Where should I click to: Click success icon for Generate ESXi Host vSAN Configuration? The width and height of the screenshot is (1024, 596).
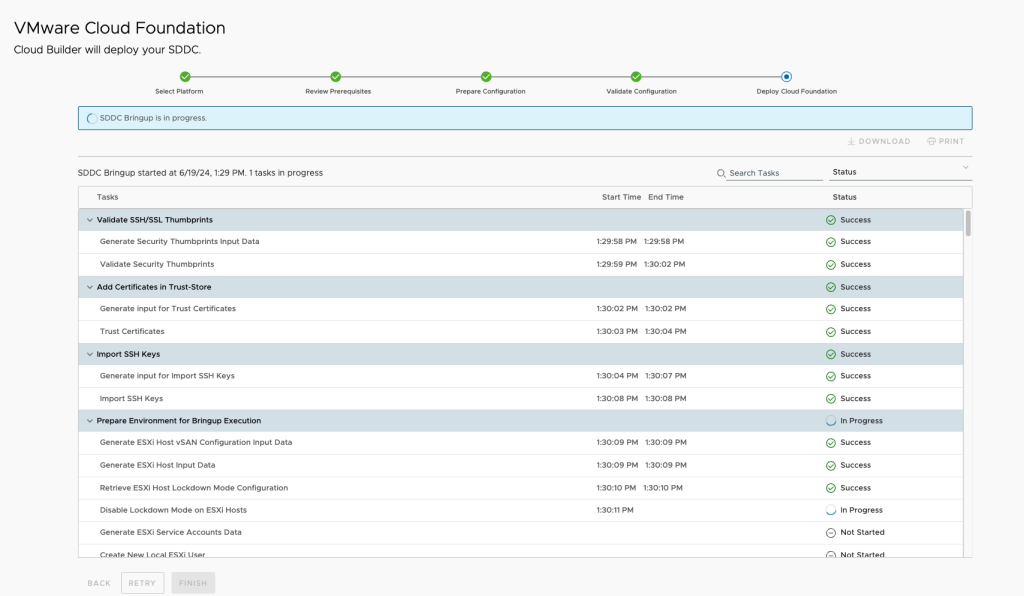pos(831,443)
